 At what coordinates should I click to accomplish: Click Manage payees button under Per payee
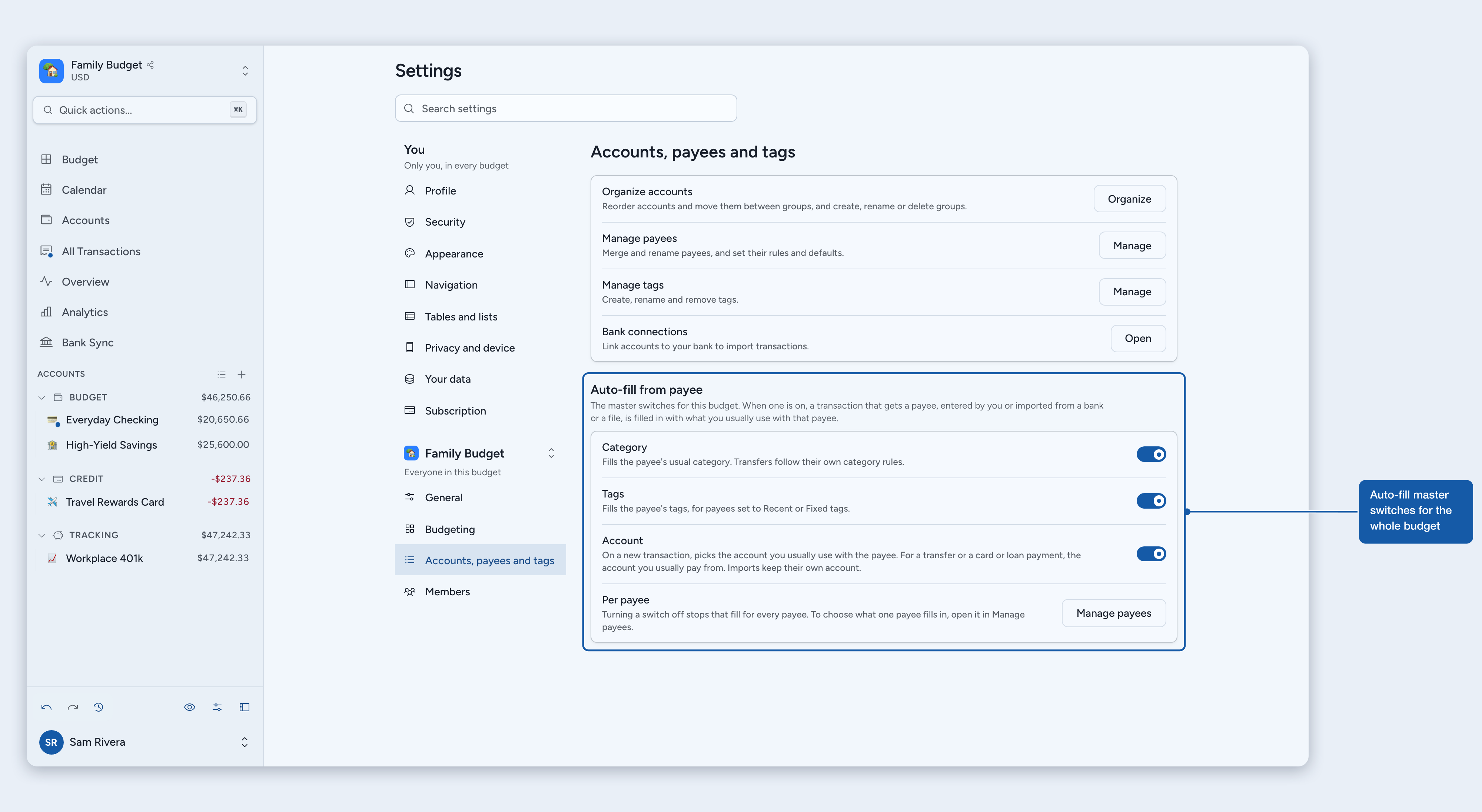[1114, 613]
